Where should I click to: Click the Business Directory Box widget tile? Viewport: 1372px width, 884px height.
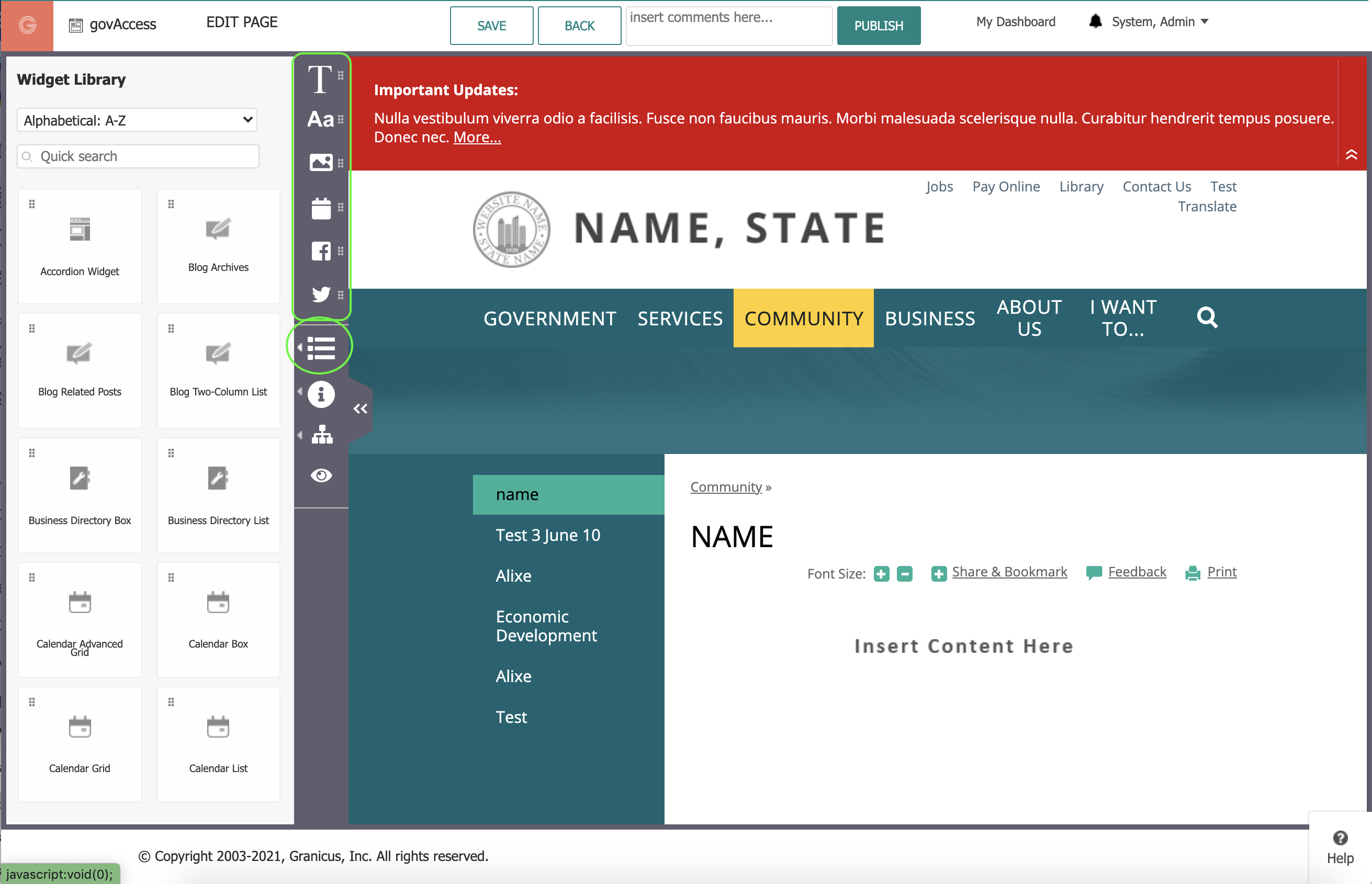(80, 495)
